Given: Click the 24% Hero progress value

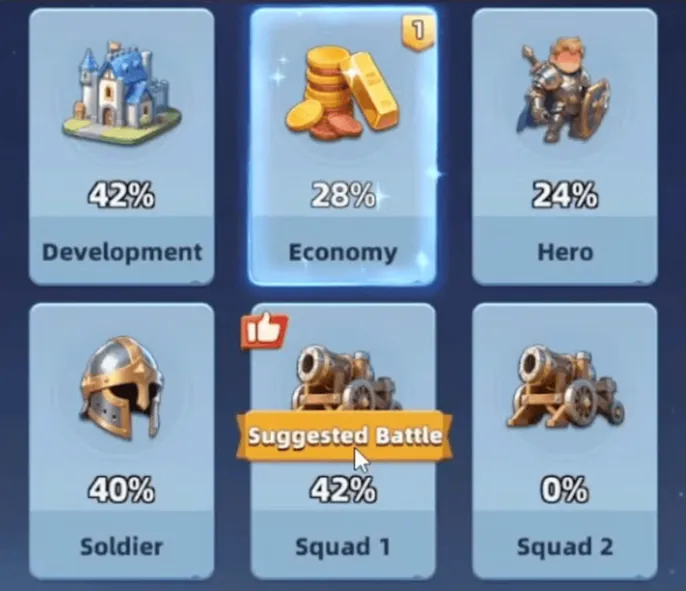Looking at the screenshot, I should (x=565, y=195).
